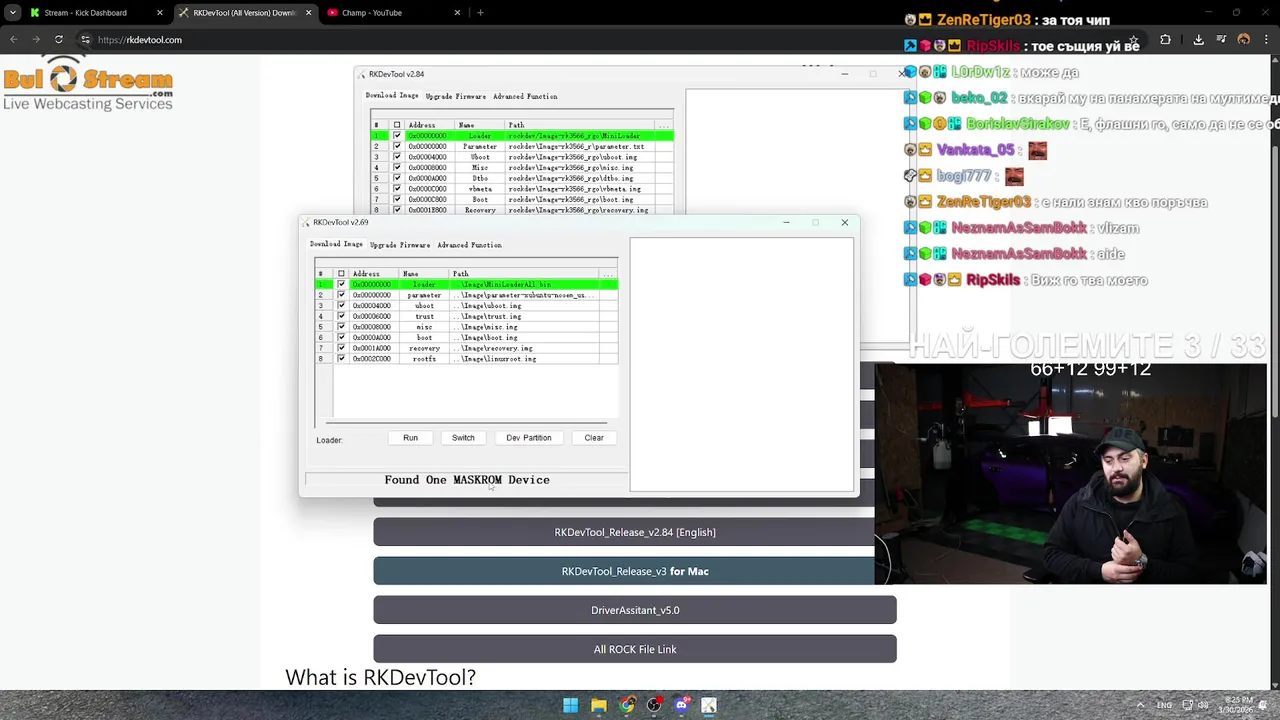The image size is (1280, 720).
Task: Open a new browser tab
Action: point(480,13)
